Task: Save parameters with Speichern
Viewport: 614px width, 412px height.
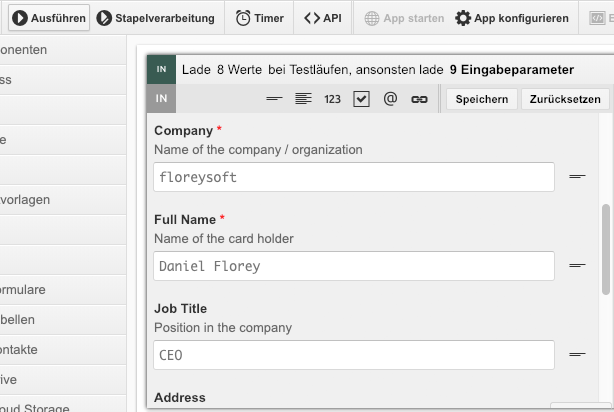Action: click(x=482, y=99)
